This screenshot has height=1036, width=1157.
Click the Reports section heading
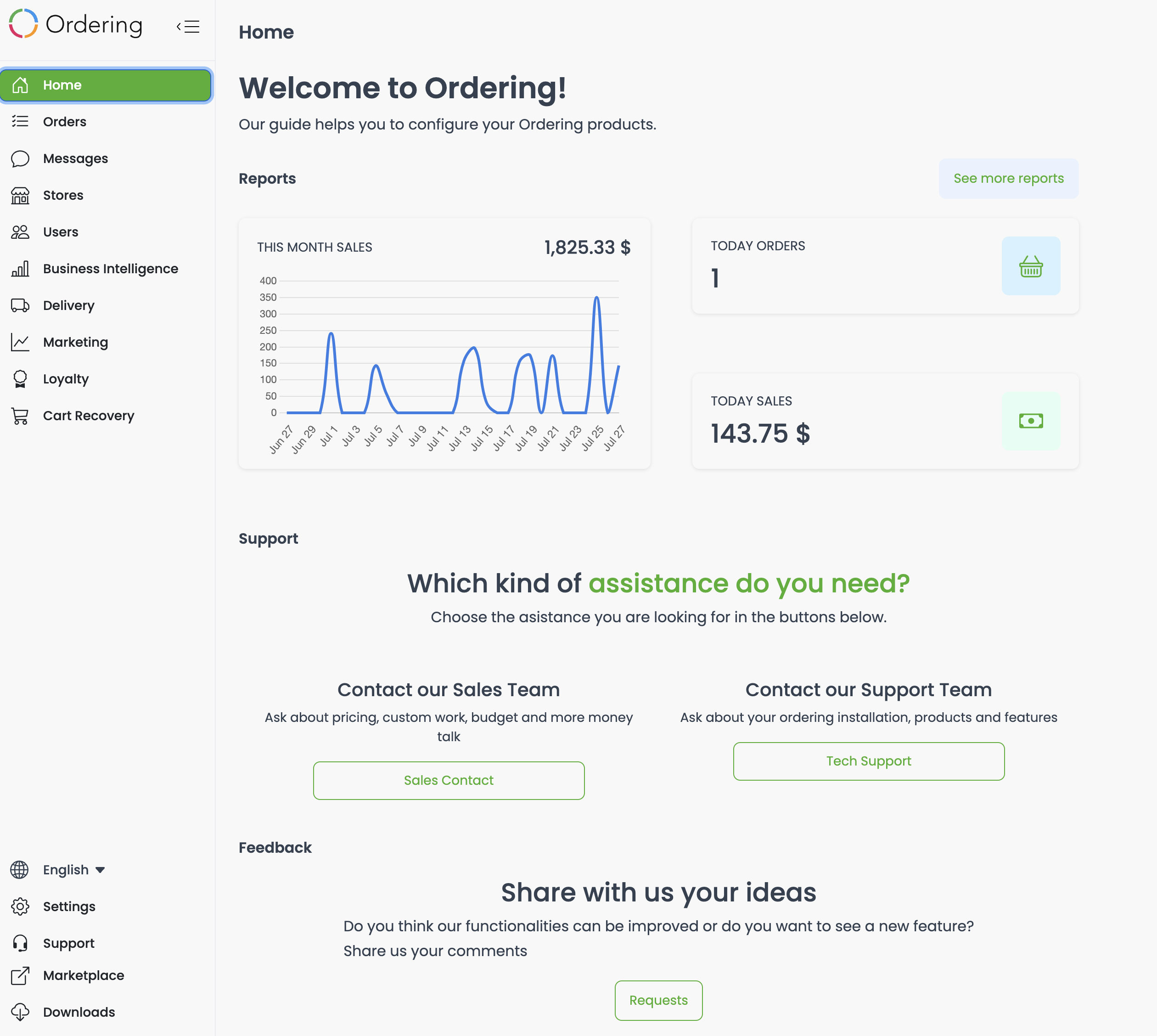[x=267, y=178]
